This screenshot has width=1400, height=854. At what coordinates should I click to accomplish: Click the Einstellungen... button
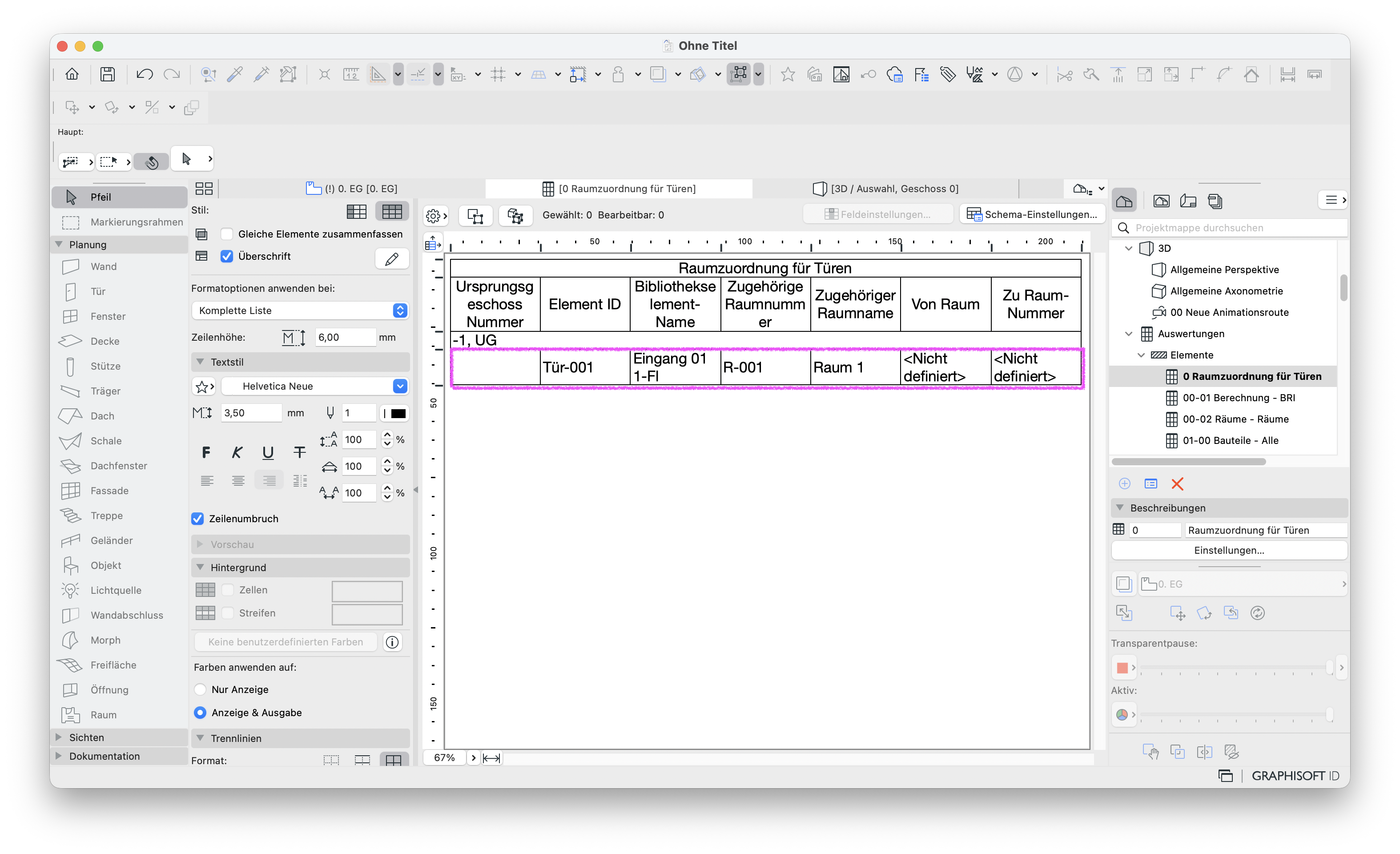[1229, 551]
